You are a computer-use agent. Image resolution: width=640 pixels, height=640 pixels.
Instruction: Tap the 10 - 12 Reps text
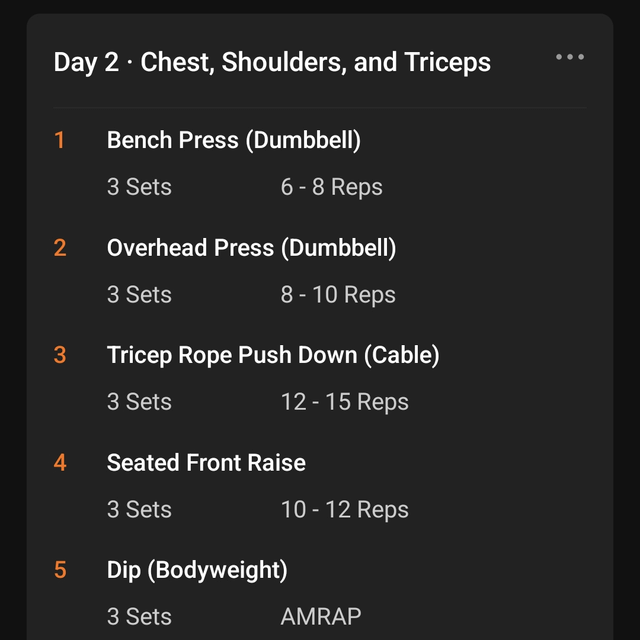[344, 510]
